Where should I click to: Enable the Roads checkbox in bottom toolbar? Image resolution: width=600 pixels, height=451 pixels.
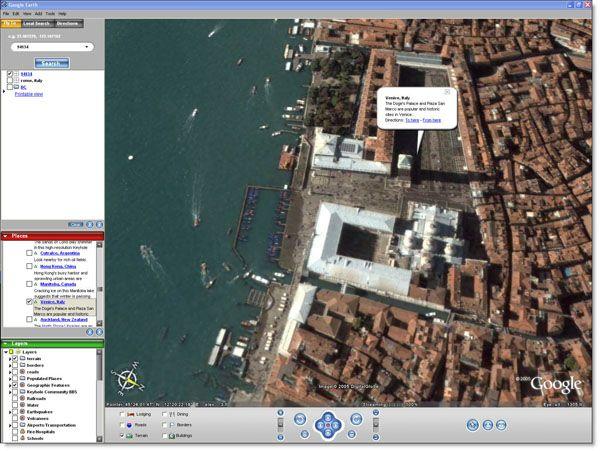[x=122, y=425]
